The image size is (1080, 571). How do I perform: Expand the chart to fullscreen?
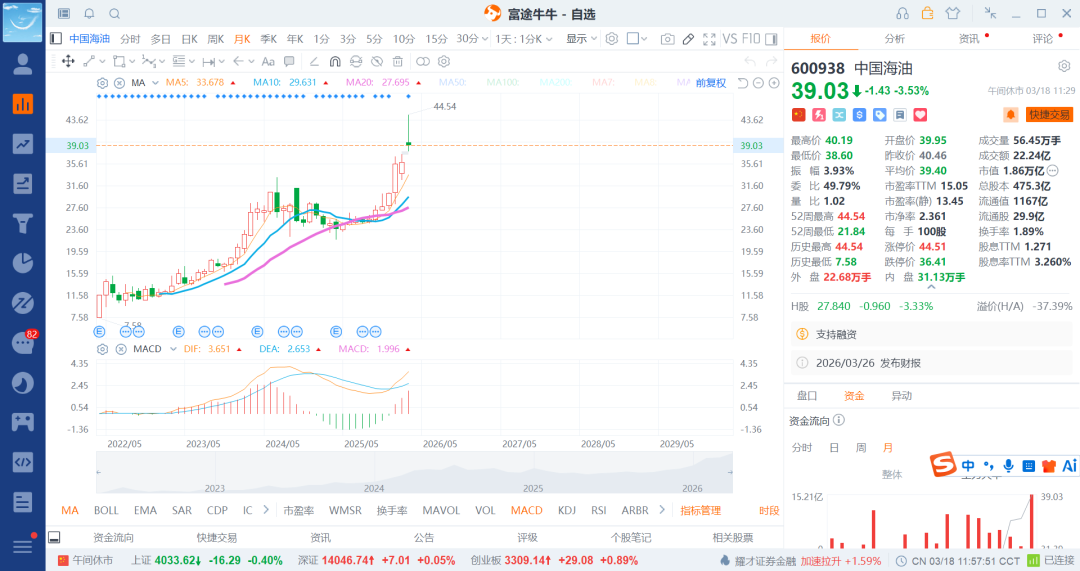coord(709,39)
